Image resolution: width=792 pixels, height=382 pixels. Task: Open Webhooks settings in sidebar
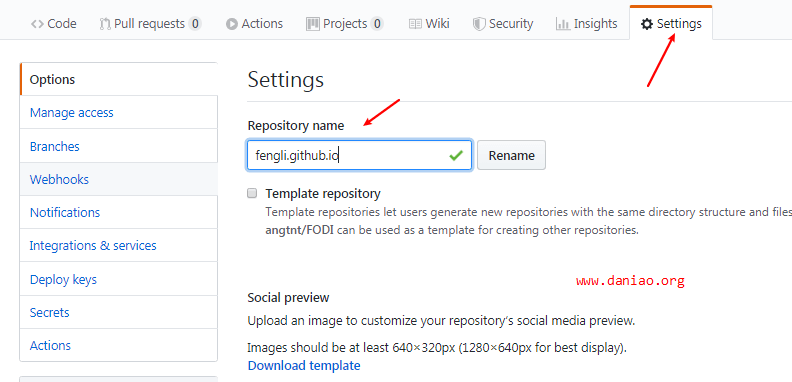pos(119,179)
